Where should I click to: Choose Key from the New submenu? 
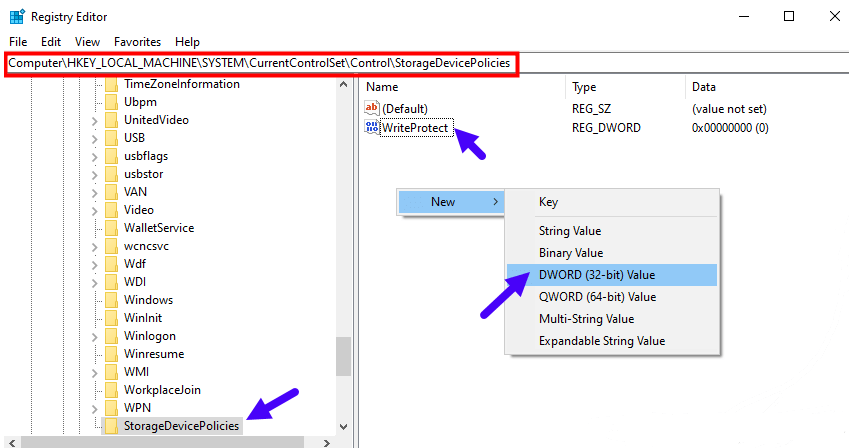(x=612, y=202)
